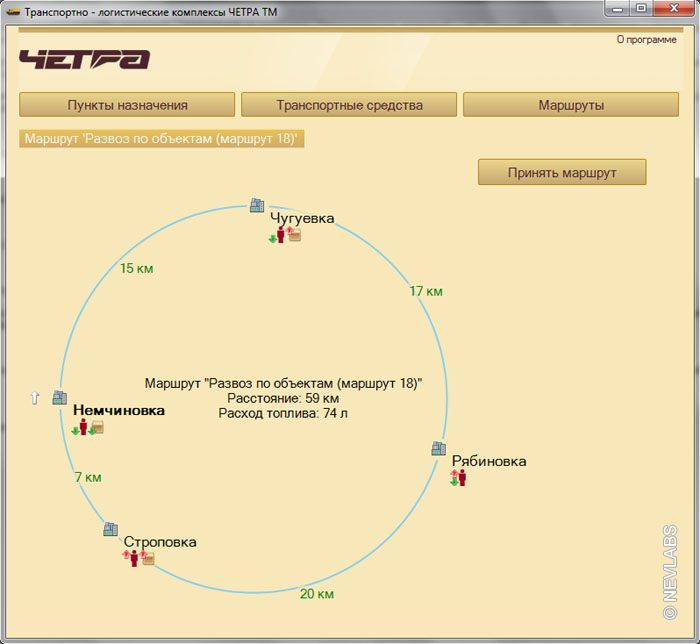Viewport: 700px width, 644px height.
Task: Select the Рябиновка stop label
Action: (489, 461)
